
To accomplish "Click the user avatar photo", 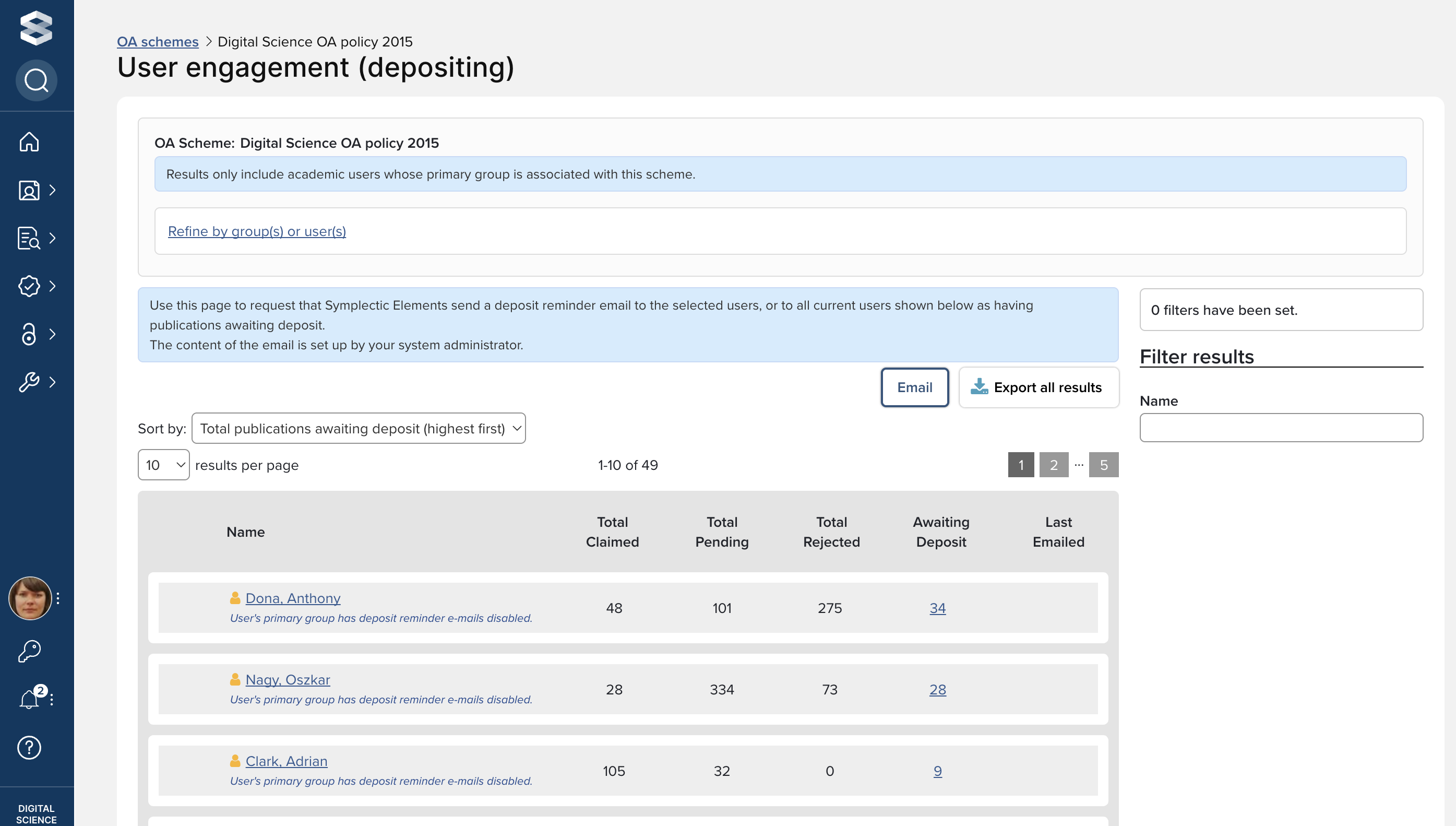I will tap(30, 598).
